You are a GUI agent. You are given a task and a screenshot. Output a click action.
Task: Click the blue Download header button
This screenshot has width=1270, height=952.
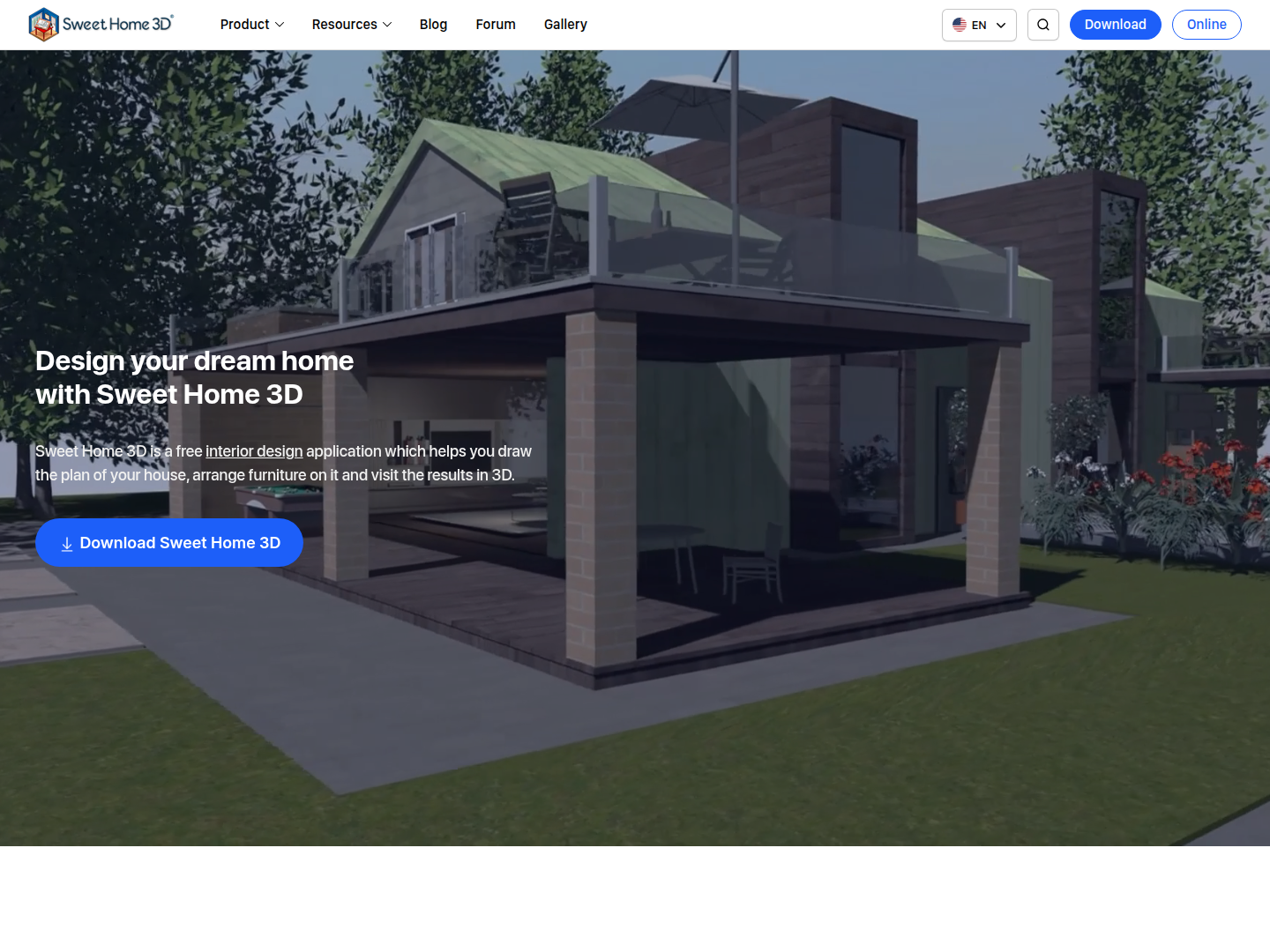pyautogui.click(x=1116, y=25)
